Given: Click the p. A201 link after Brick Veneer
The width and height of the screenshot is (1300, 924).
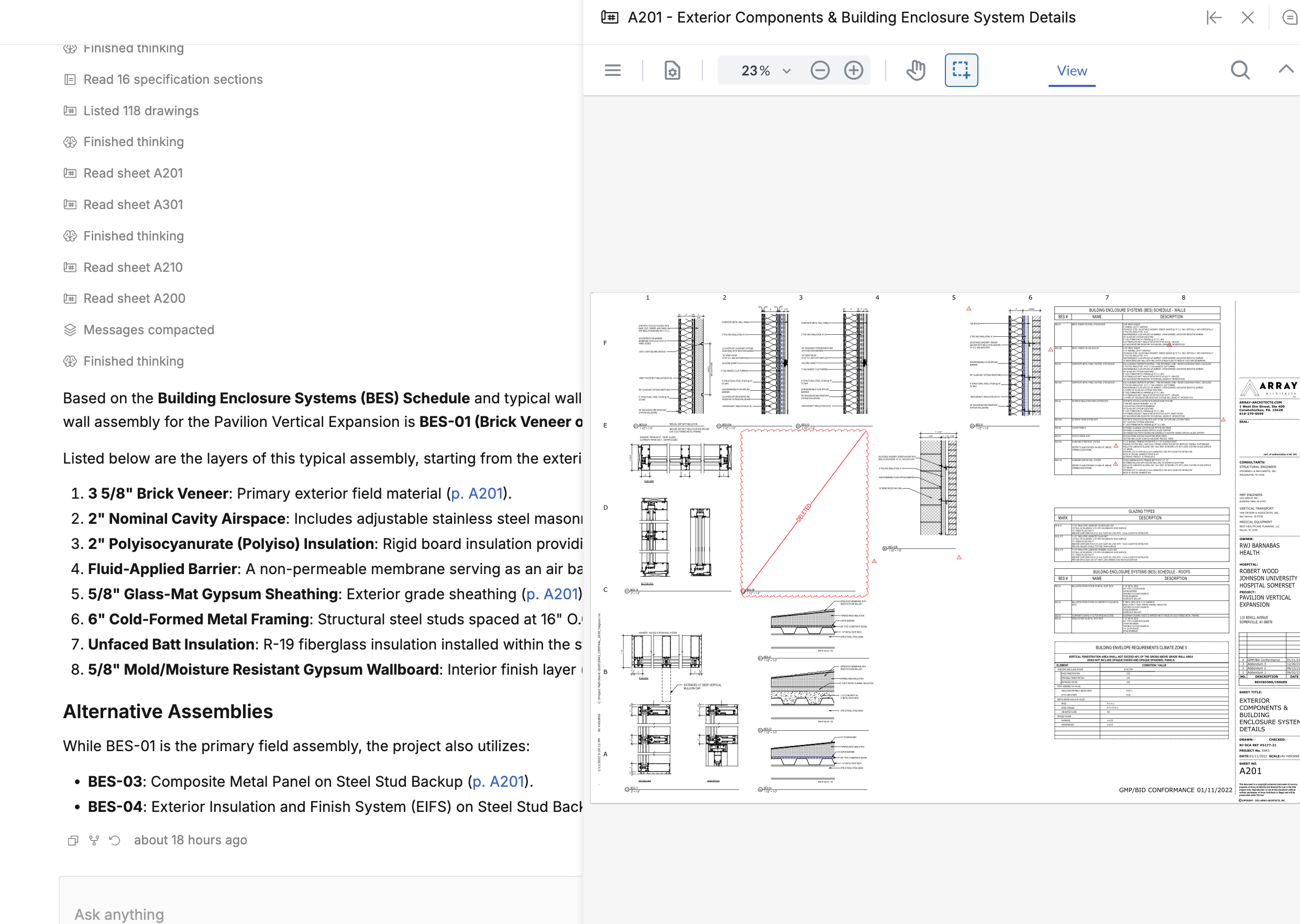Looking at the screenshot, I should (x=477, y=493).
